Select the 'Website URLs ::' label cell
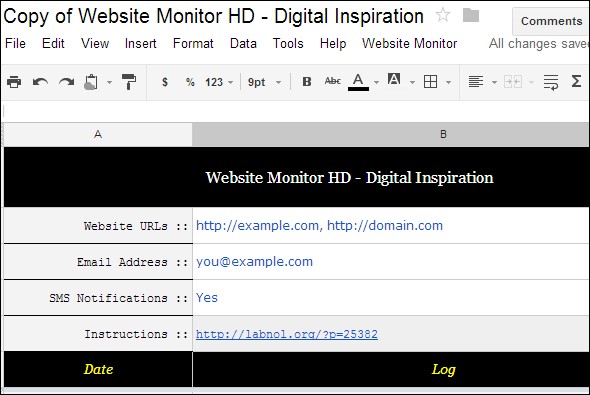 pyautogui.click(x=98, y=225)
